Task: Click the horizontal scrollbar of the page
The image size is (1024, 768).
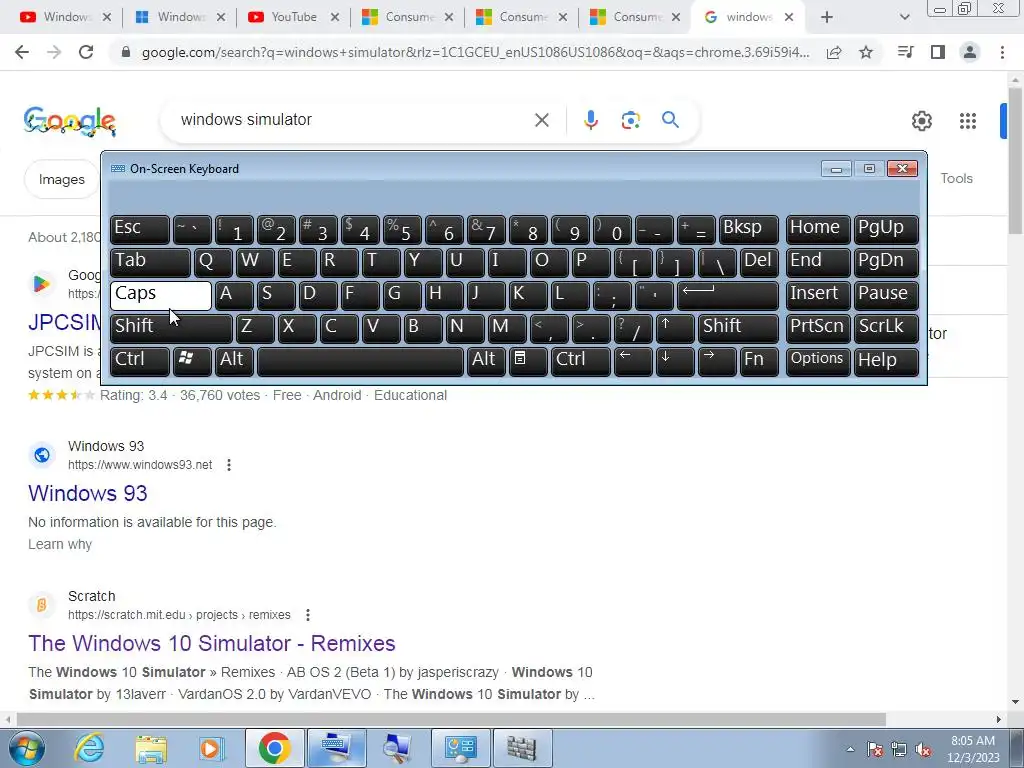Action: click(x=451, y=719)
